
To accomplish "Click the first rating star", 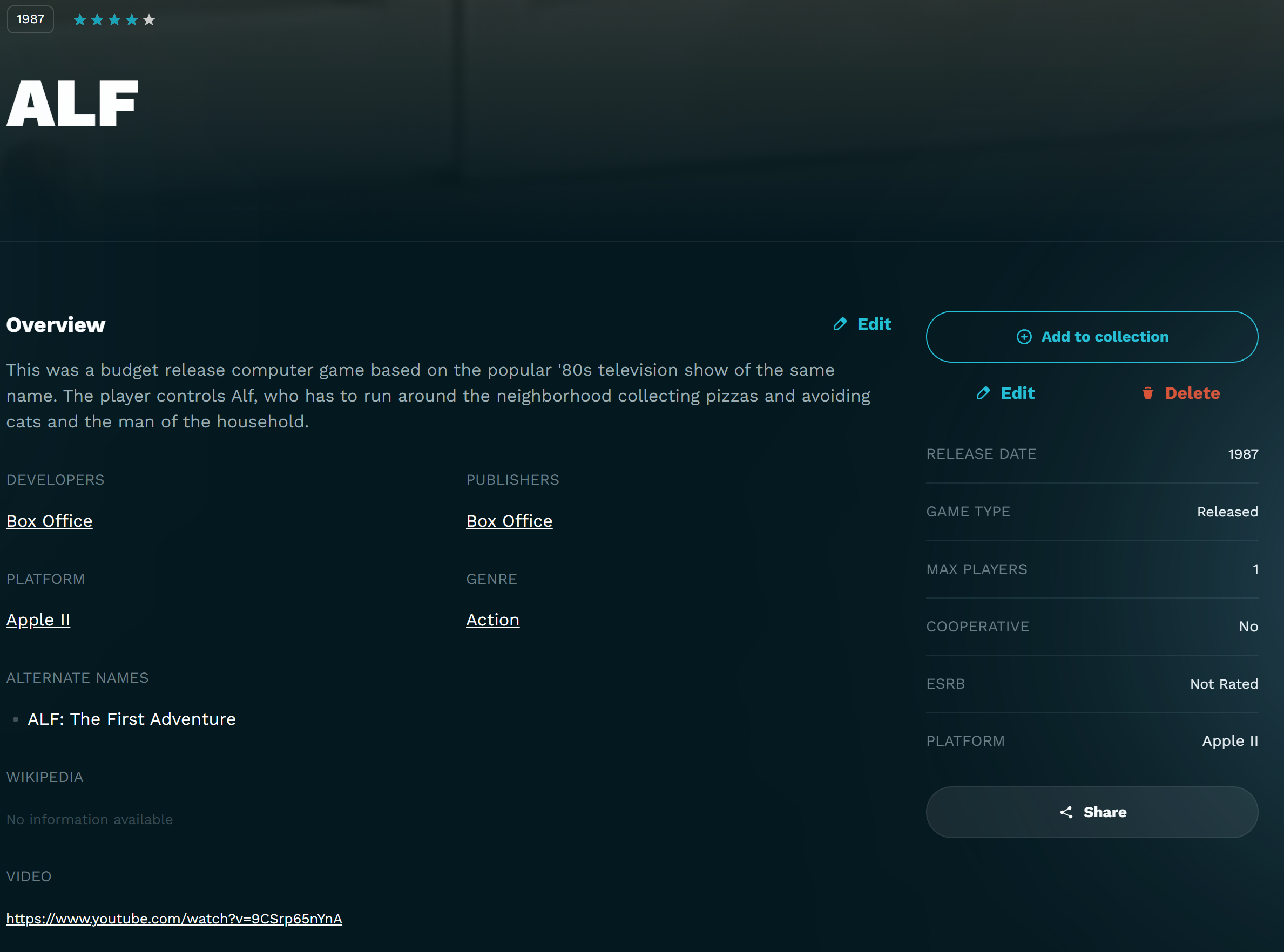I will pos(80,20).
